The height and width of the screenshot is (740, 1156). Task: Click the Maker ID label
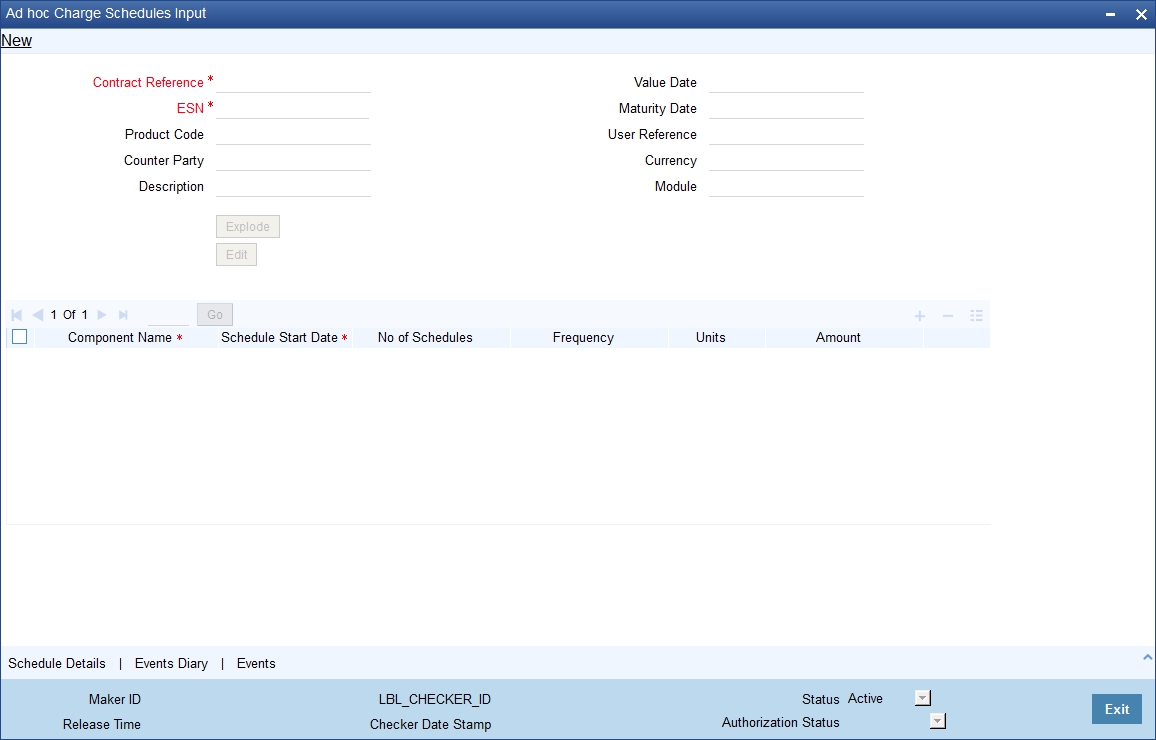[115, 699]
